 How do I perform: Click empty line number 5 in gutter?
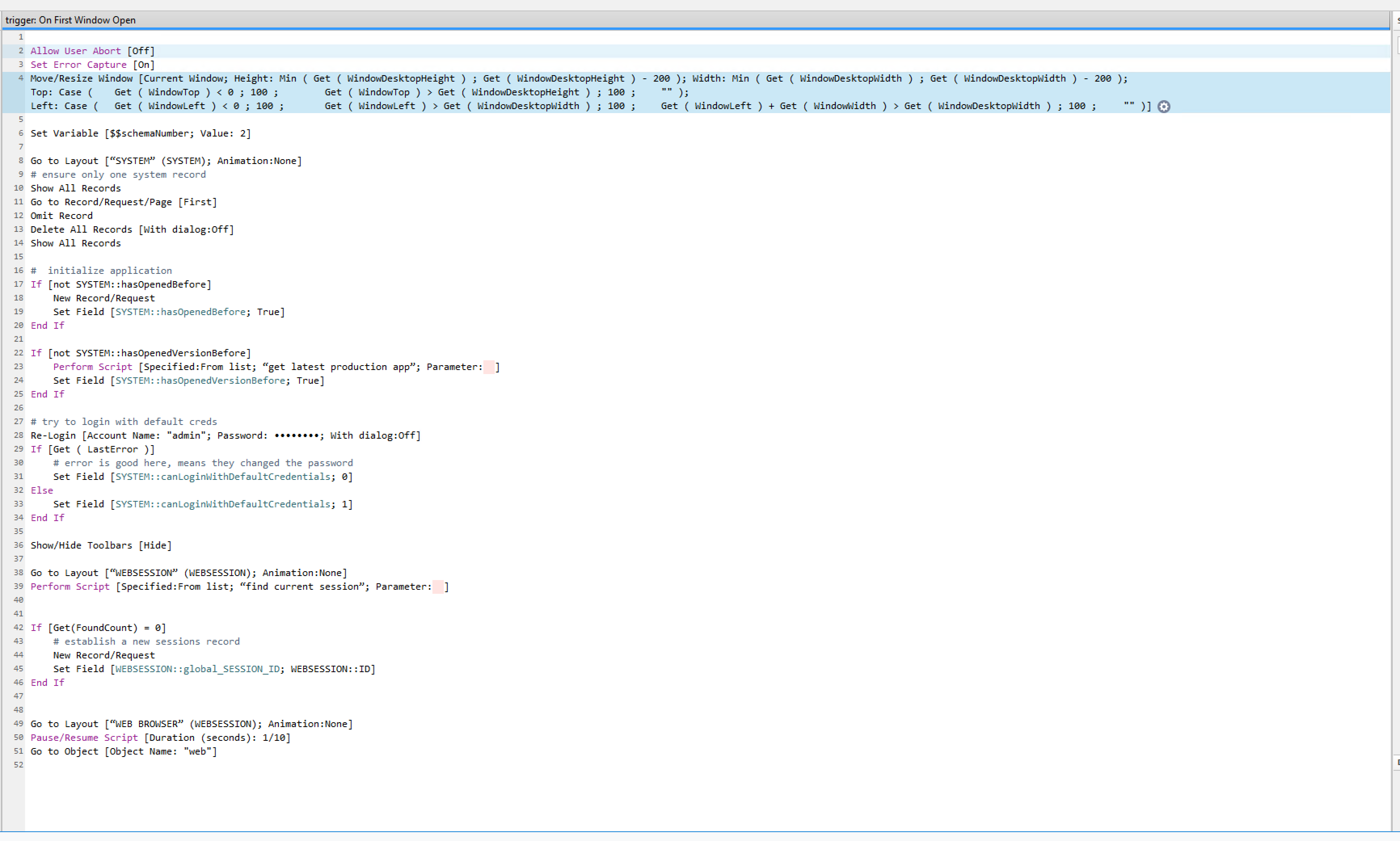coord(21,120)
